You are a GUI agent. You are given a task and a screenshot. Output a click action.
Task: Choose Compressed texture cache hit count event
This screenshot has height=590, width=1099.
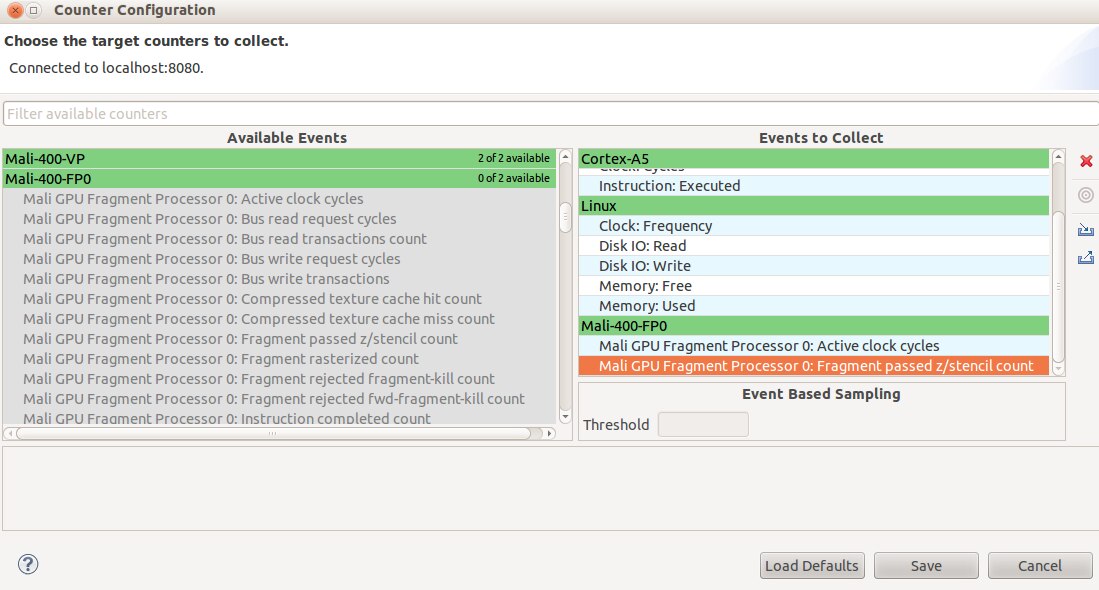point(252,299)
